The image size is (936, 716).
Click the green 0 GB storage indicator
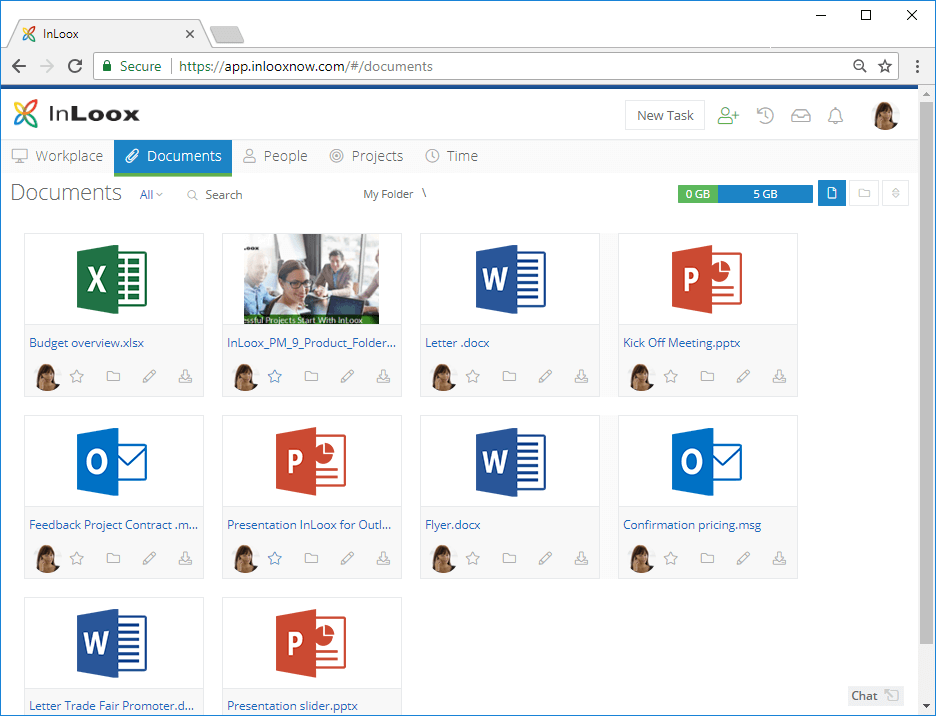698,194
